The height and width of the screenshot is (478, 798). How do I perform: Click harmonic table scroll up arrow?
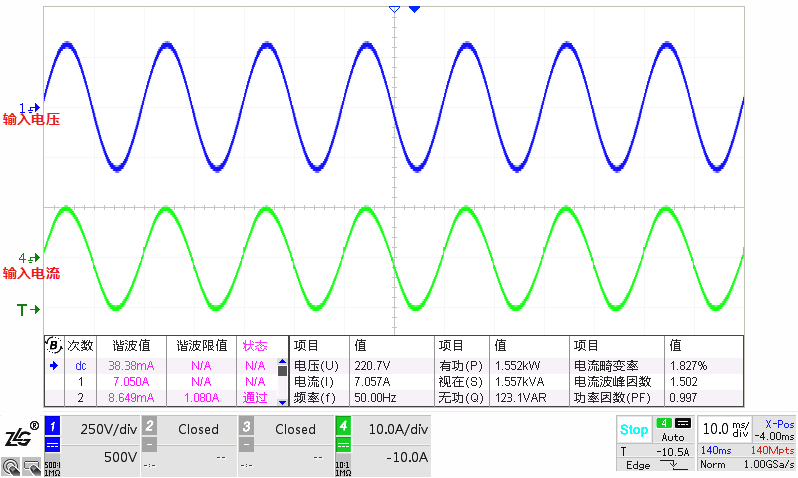pos(282,361)
